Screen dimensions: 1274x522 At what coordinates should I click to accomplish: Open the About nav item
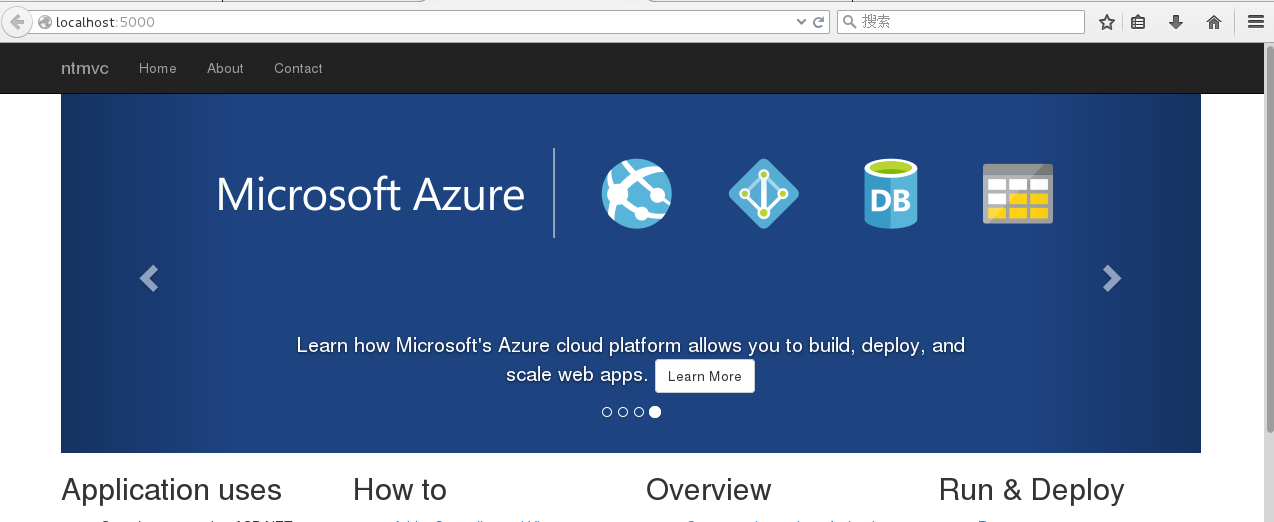[x=225, y=68]
